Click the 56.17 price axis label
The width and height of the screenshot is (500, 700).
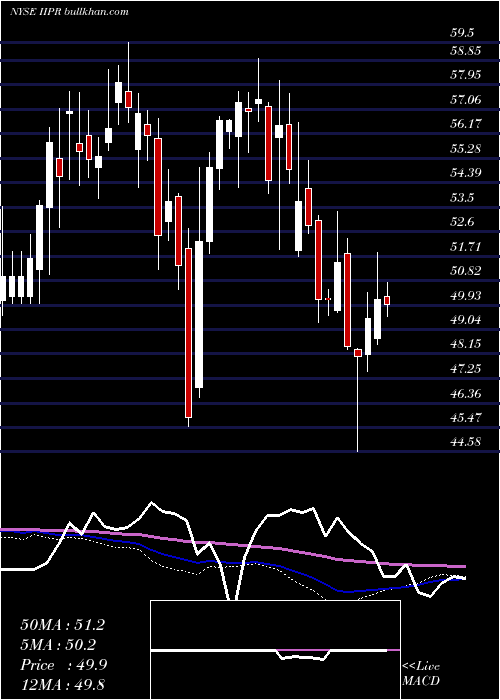[x=466, y=124]
